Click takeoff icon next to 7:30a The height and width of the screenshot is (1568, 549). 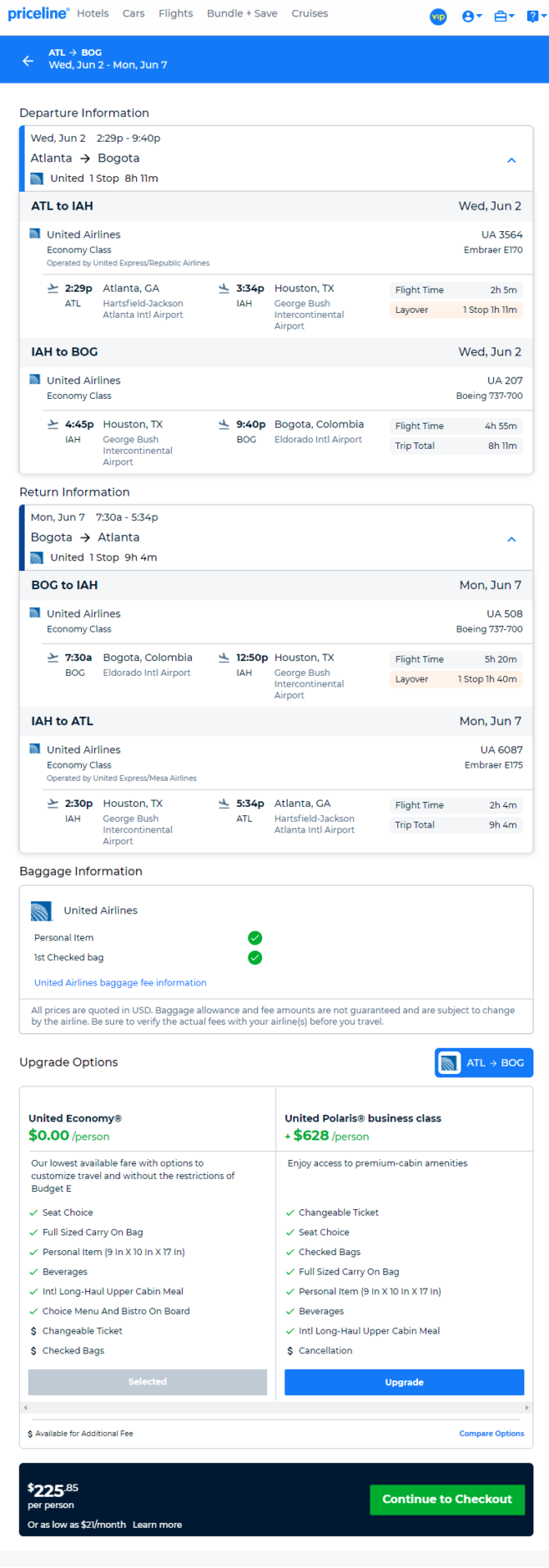click(x=53, y=658)
